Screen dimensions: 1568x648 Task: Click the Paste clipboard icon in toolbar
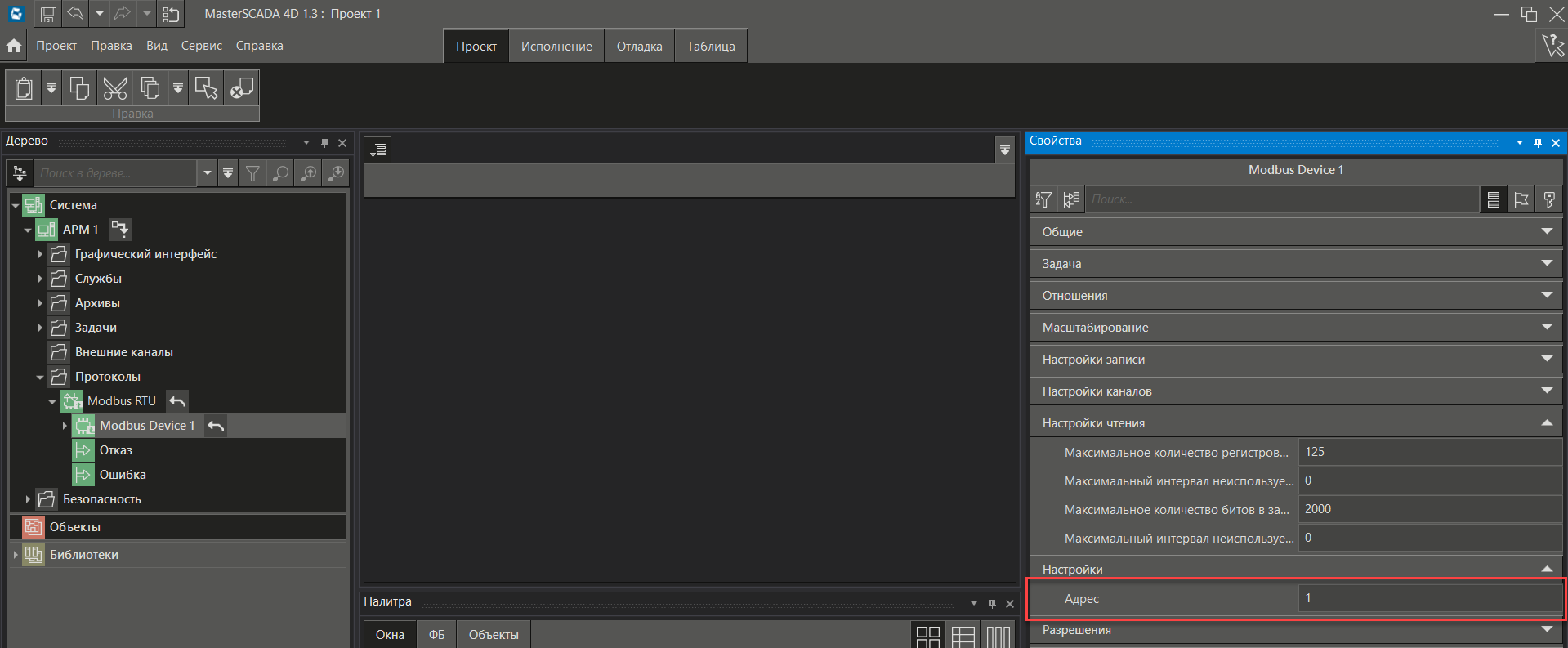[x=25, y=88]
